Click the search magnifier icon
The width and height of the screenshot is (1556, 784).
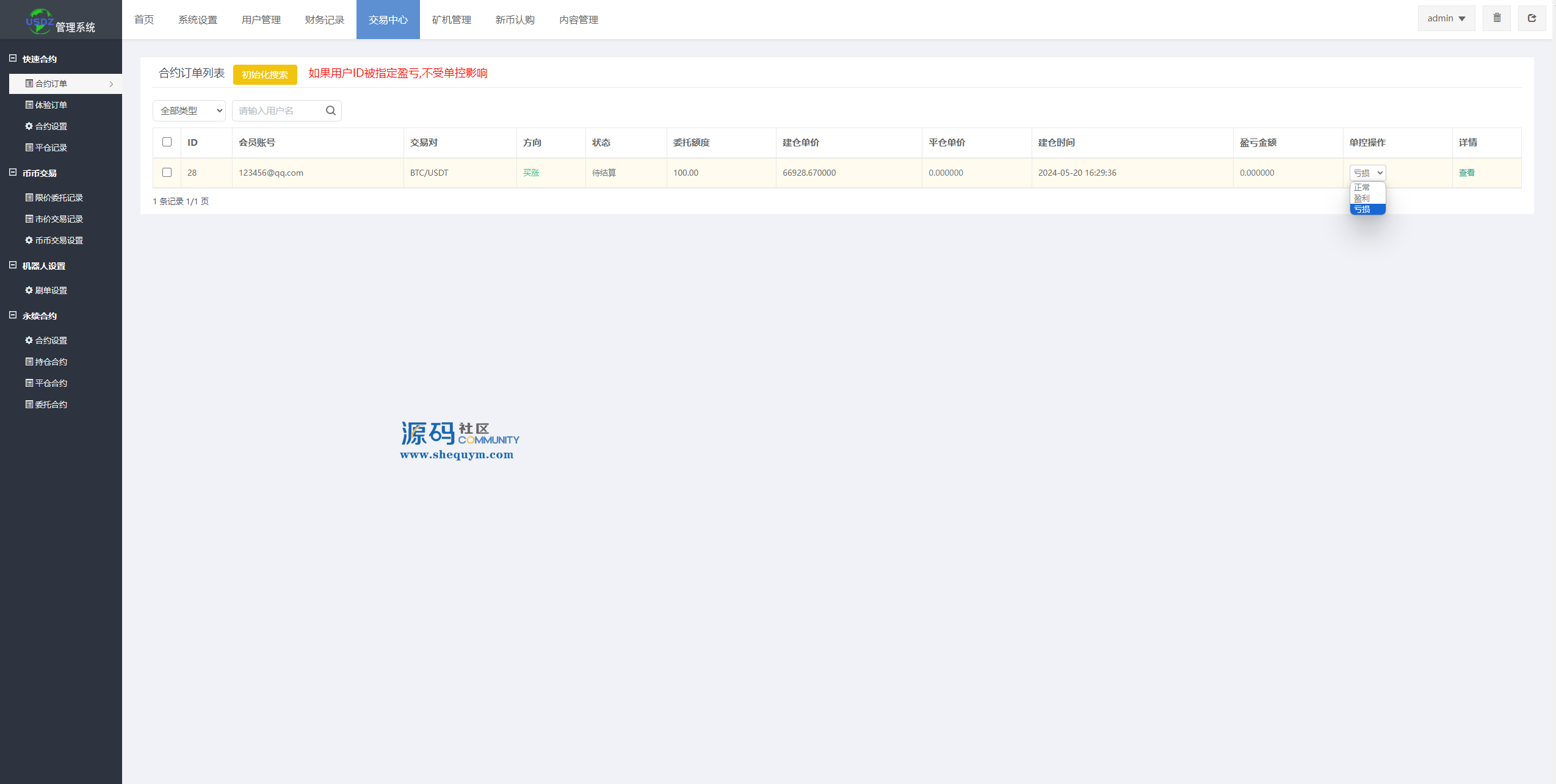(331, 110)
